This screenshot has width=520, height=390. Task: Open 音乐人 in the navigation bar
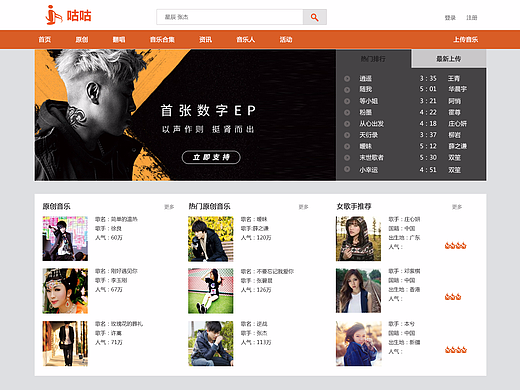(x=246, y=40)
